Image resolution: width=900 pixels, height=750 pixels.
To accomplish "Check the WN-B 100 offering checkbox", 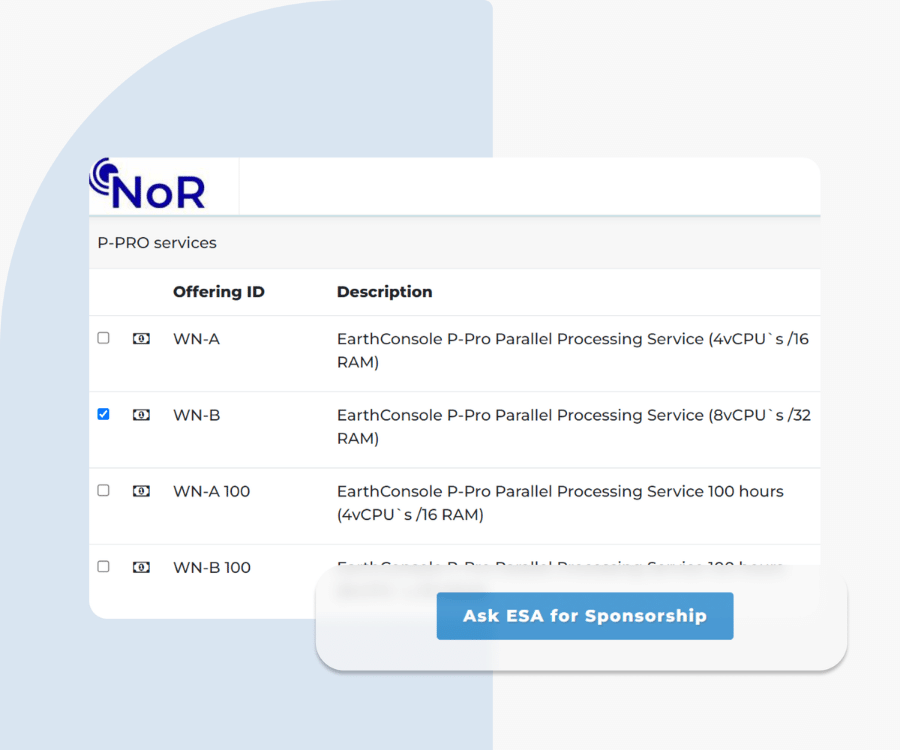I will (103, 567).
